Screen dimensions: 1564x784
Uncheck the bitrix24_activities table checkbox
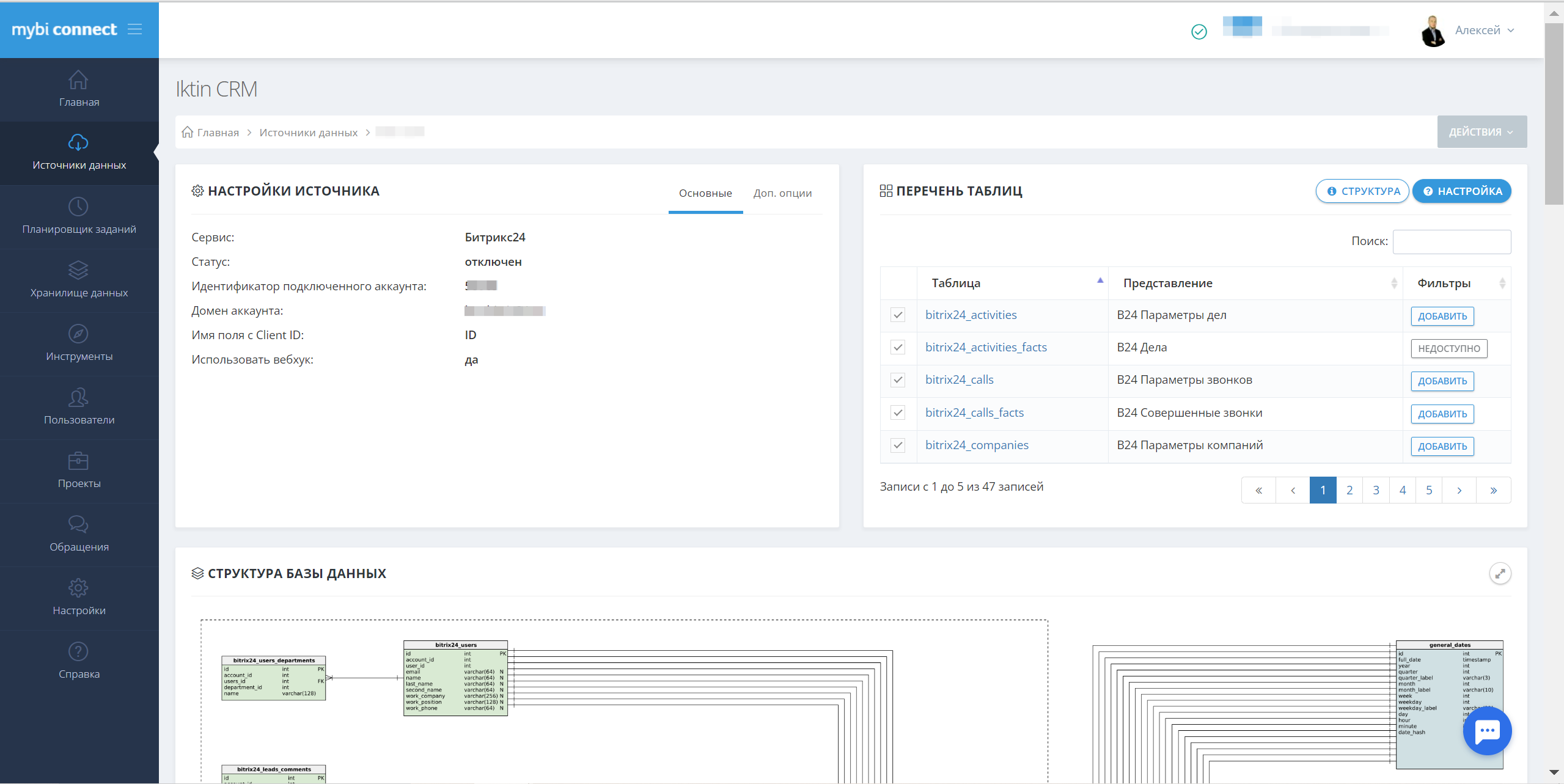(x=897, y=315)
